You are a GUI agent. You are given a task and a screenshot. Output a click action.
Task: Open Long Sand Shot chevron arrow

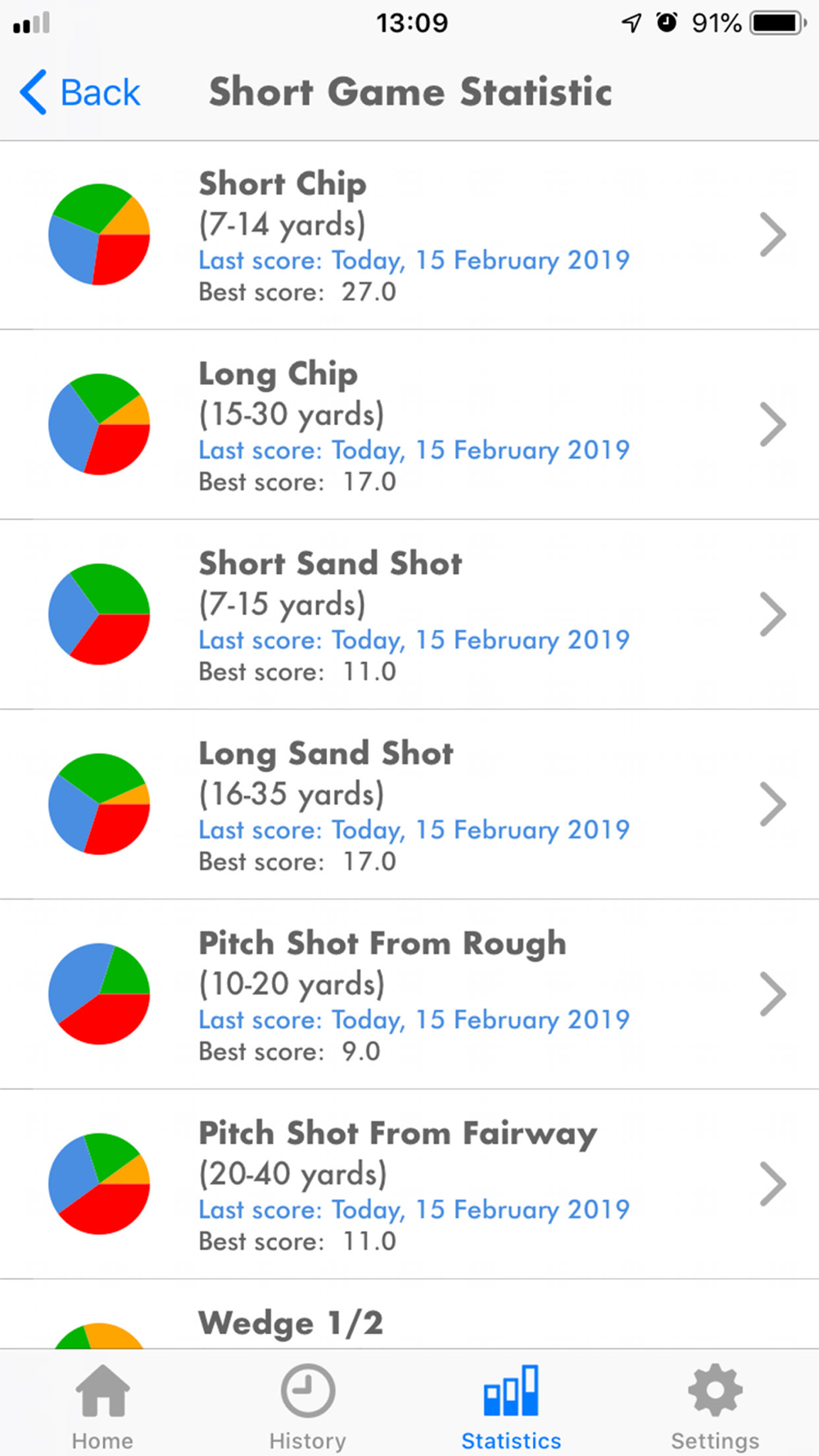click(772, 804)
